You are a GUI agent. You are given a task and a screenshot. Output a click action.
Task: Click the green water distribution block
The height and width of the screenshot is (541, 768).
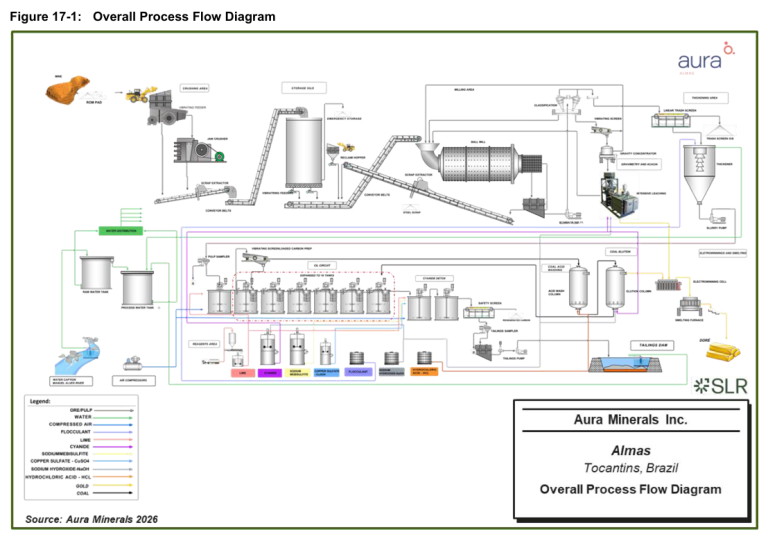point(121,231)
